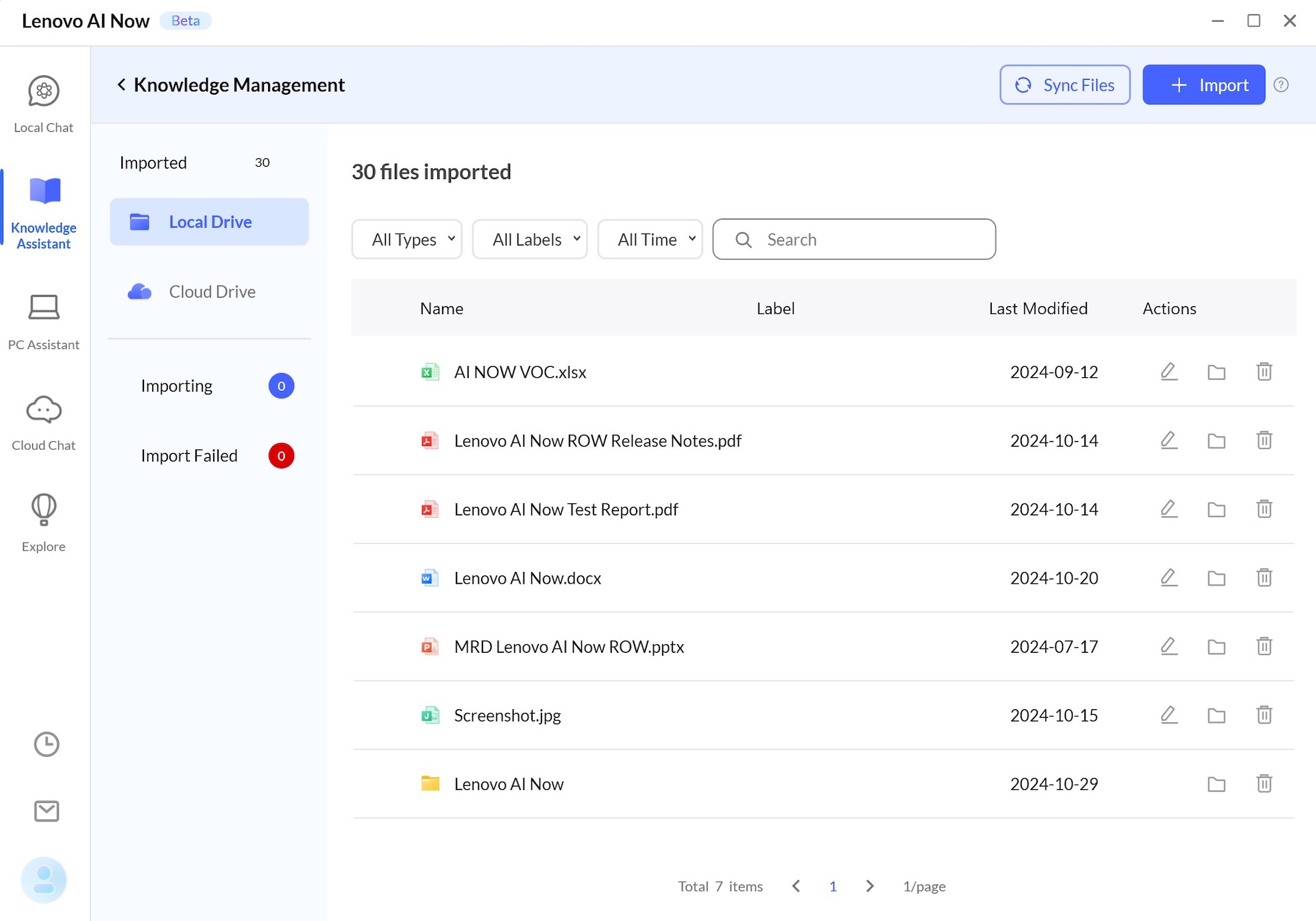Expand the All Time filter dropdown
The height and width of the screenshot is (921, 1316).
point(650,239)
